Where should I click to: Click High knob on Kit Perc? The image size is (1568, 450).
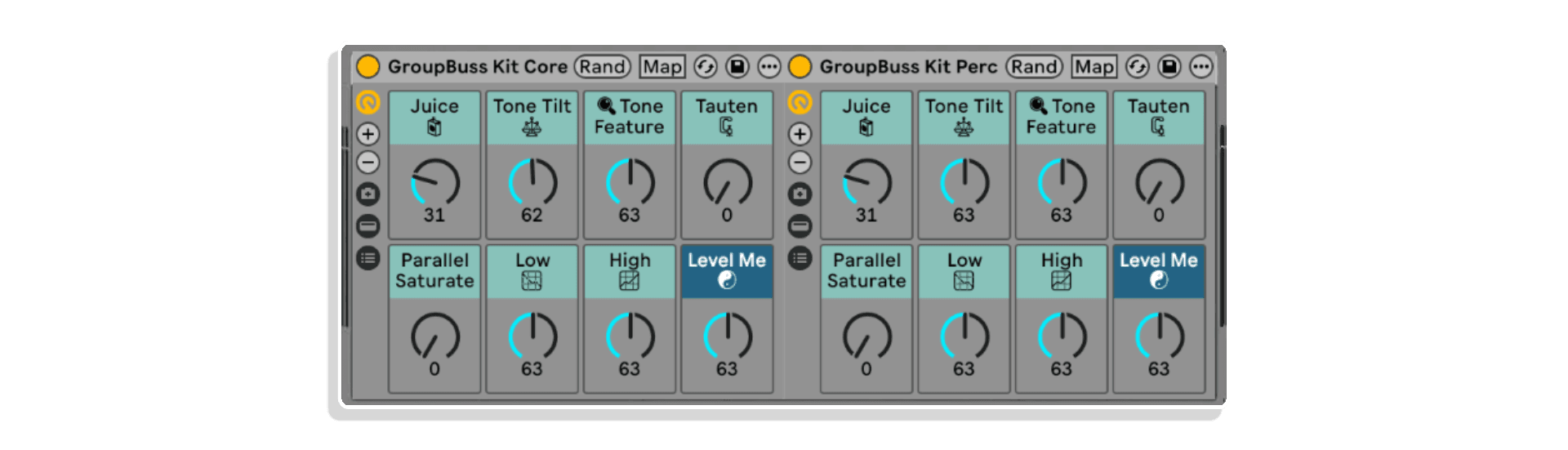point(1062,336)
